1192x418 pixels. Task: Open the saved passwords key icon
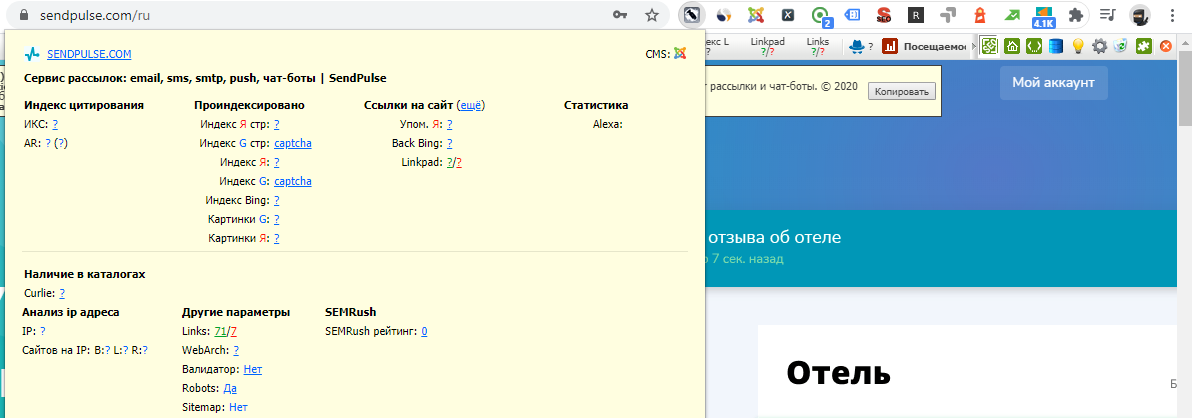tap(620, 15)
